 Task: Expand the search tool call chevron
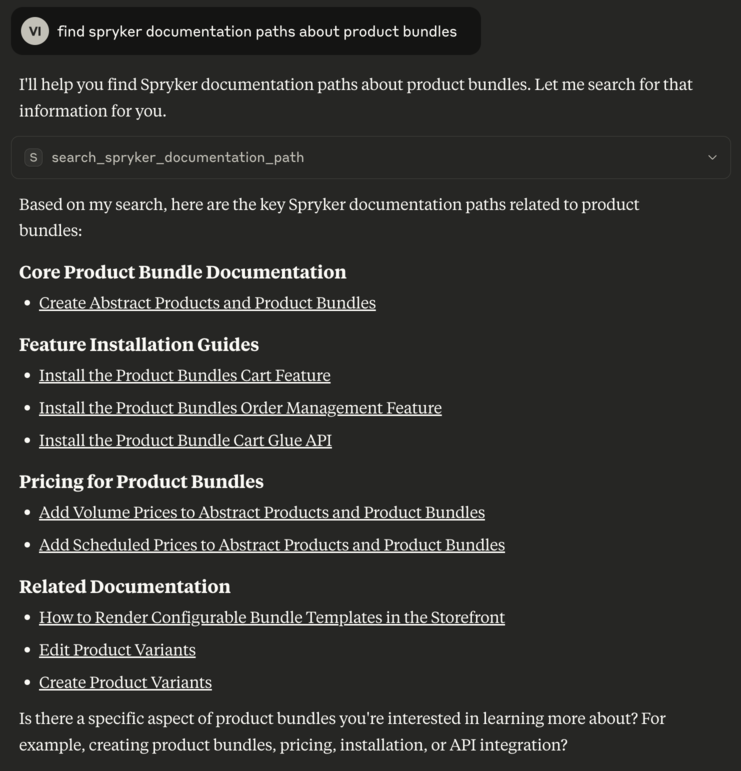click(712, 157)
